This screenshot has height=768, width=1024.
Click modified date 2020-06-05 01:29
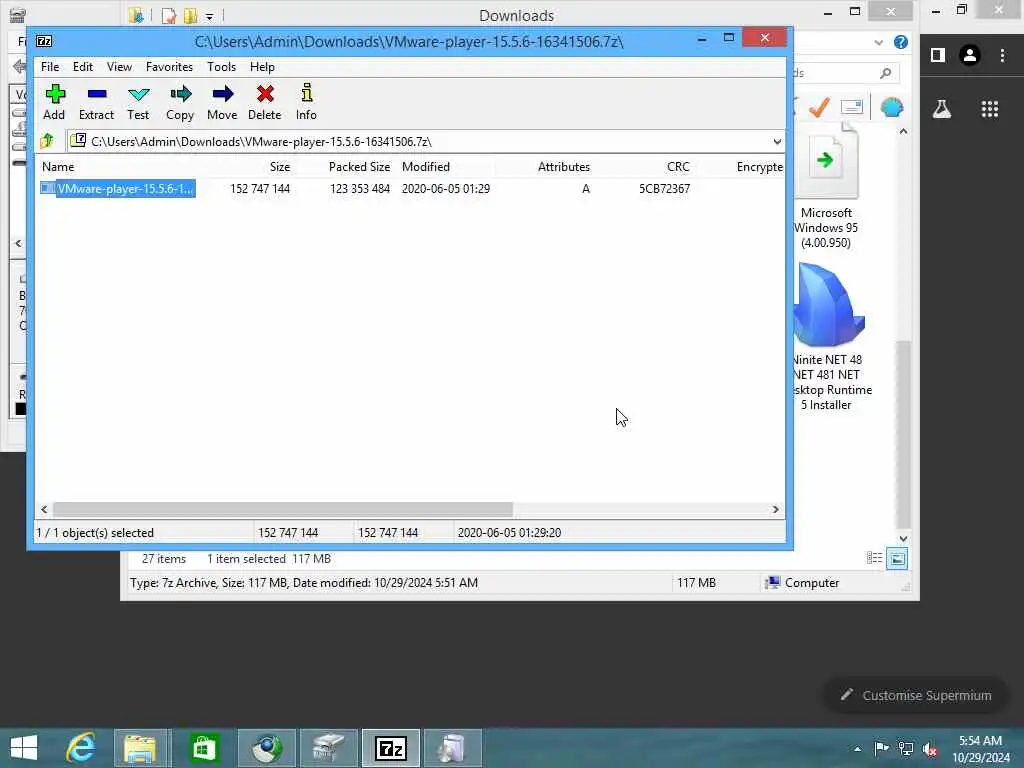pos(446,189)
